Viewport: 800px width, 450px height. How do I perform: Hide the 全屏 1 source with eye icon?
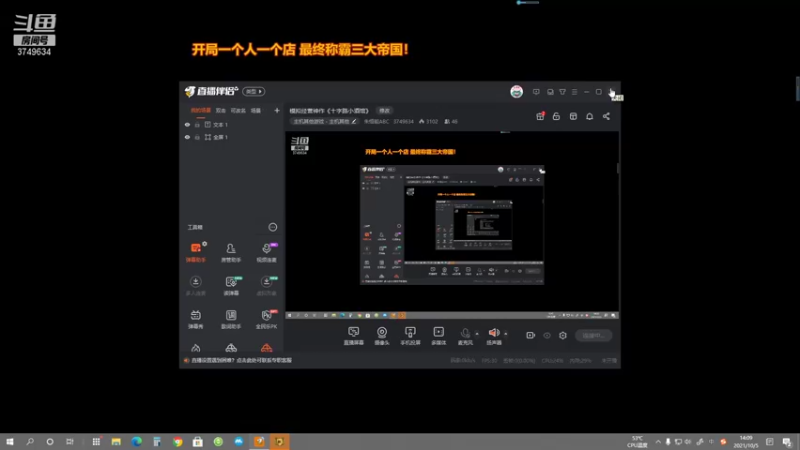click(x=187, y=137)
